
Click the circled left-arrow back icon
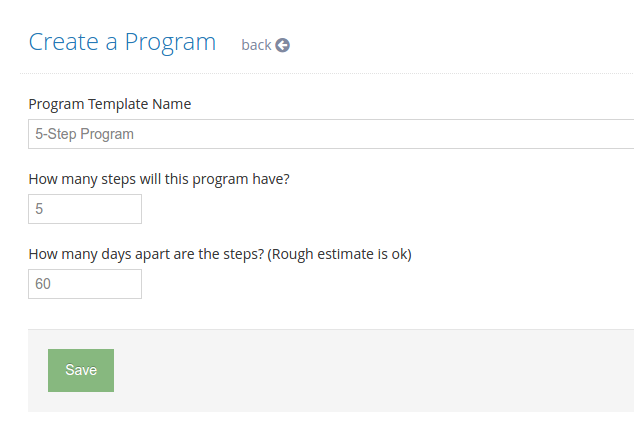(x=283, y=45)
